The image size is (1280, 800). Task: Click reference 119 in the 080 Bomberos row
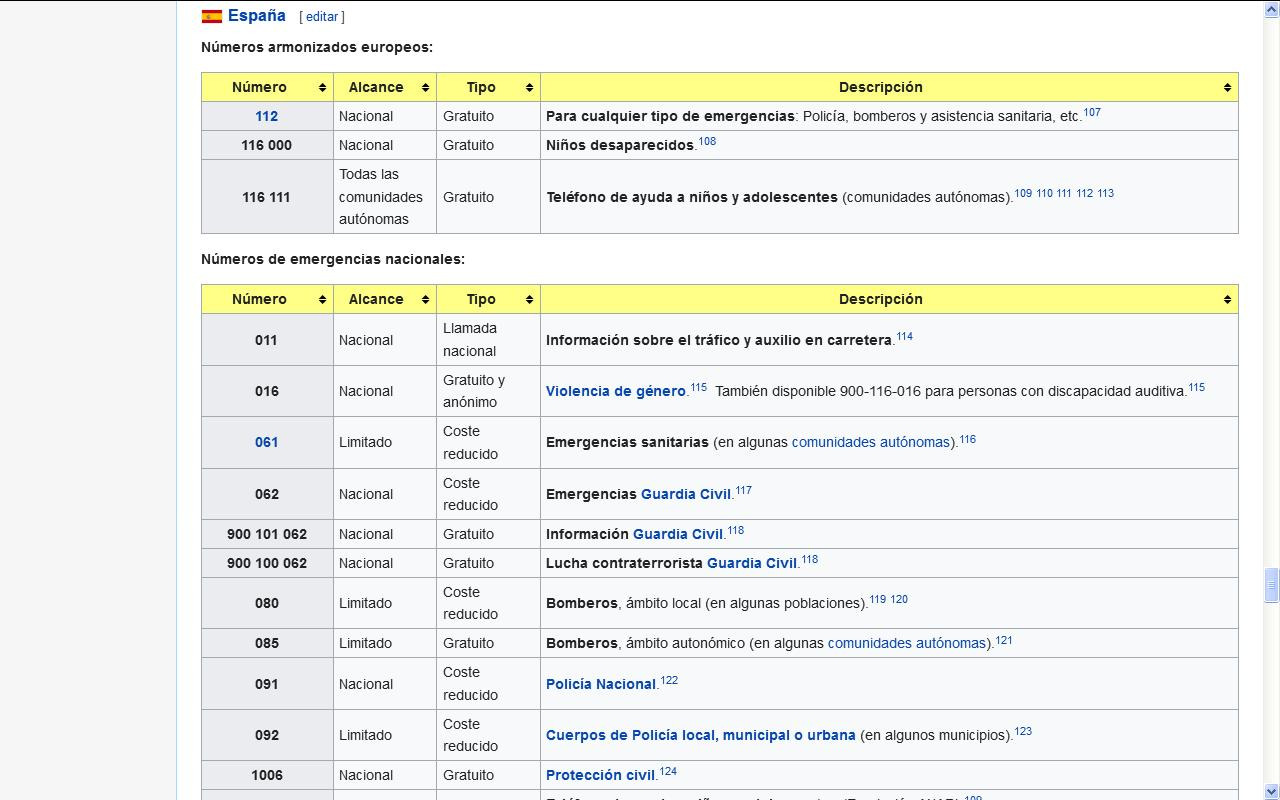[877, 599]
